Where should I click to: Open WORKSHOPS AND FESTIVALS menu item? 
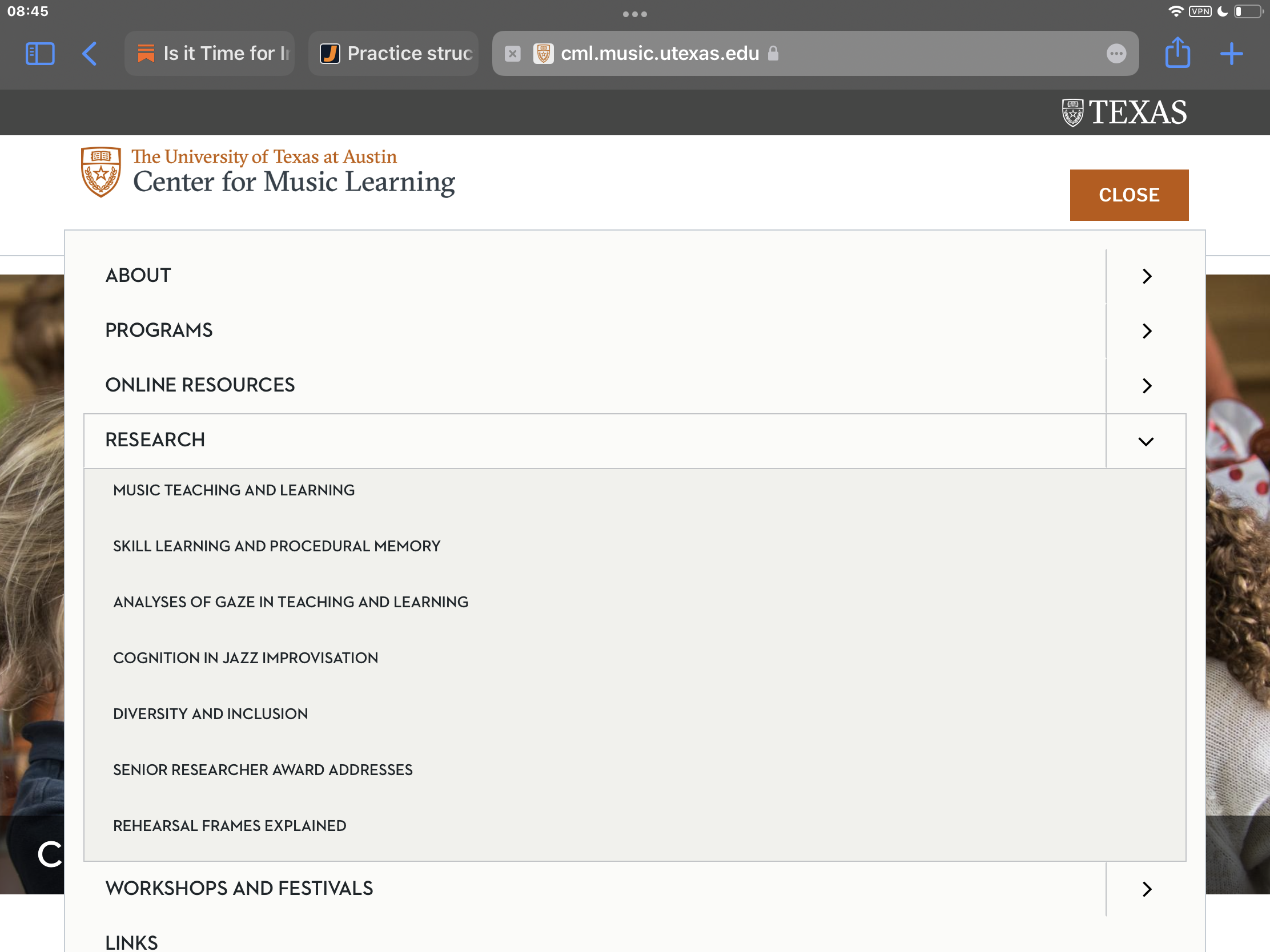[x=239, y=888]
